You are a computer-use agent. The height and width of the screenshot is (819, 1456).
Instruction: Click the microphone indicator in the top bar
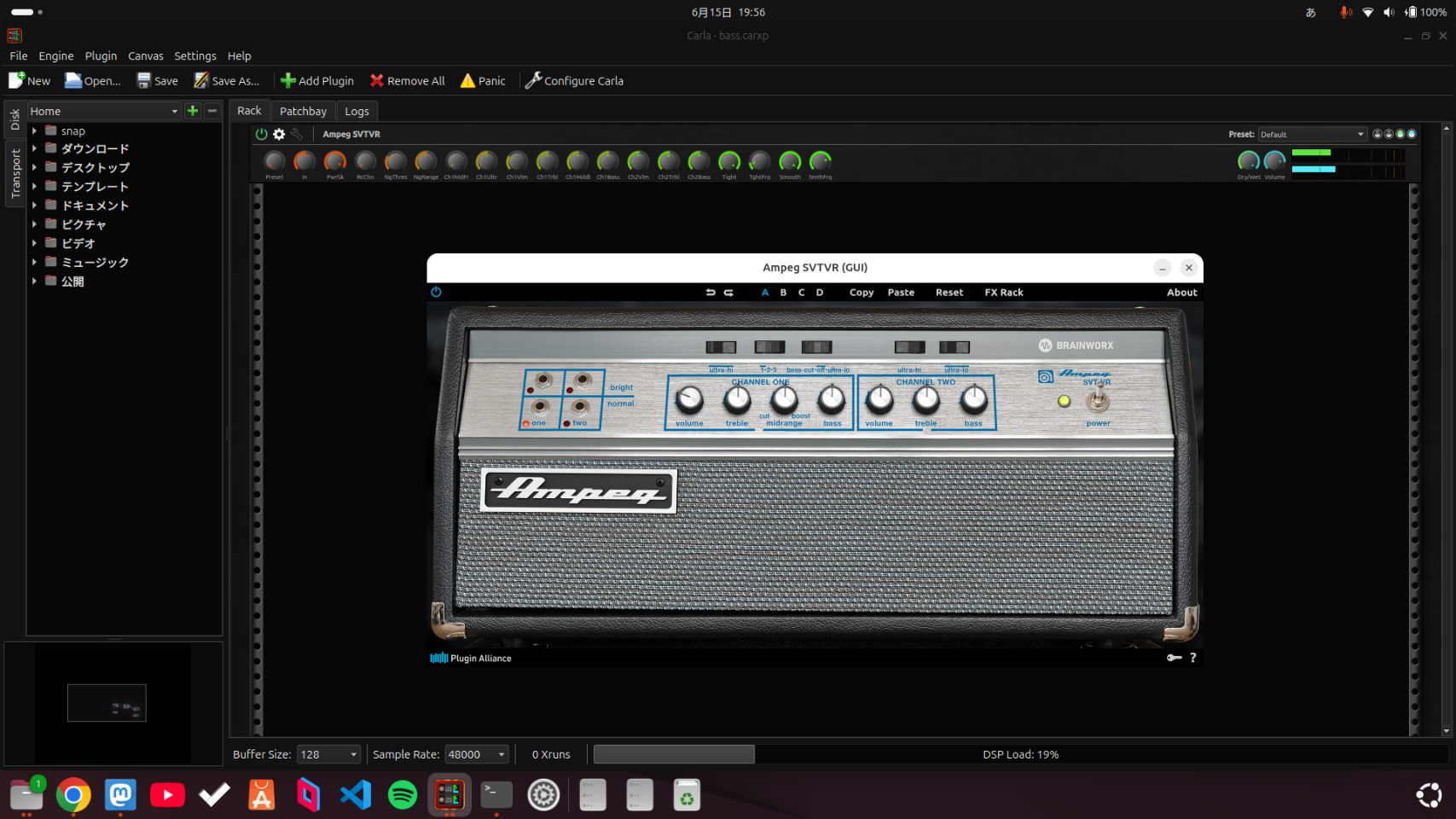pos(1345,12)
